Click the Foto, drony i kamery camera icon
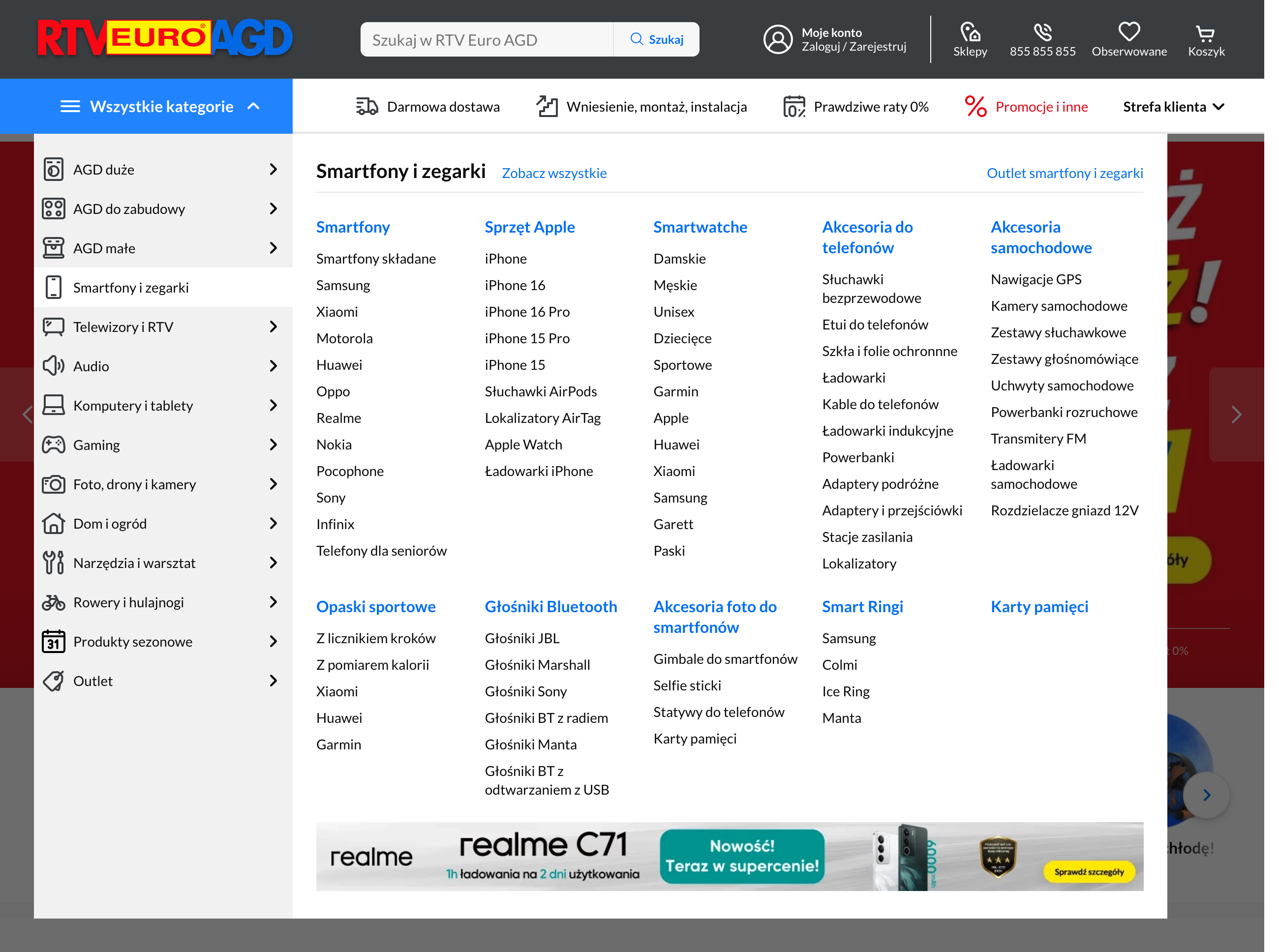 54,484
